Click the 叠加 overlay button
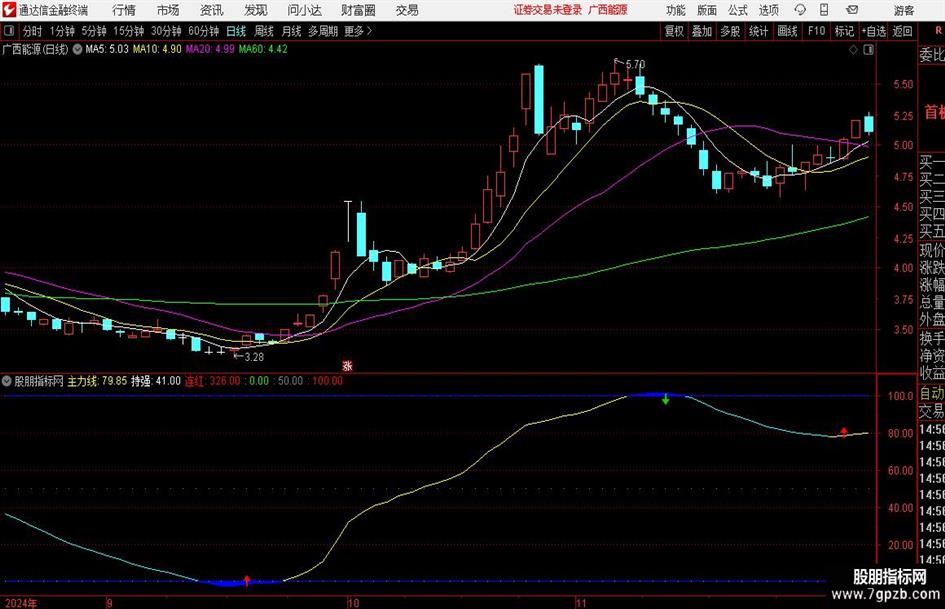945x609 pixels. (702, 31)
